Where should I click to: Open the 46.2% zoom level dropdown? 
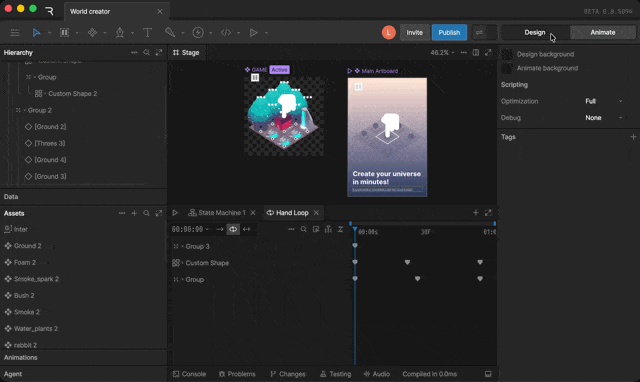tap(442, 53)
